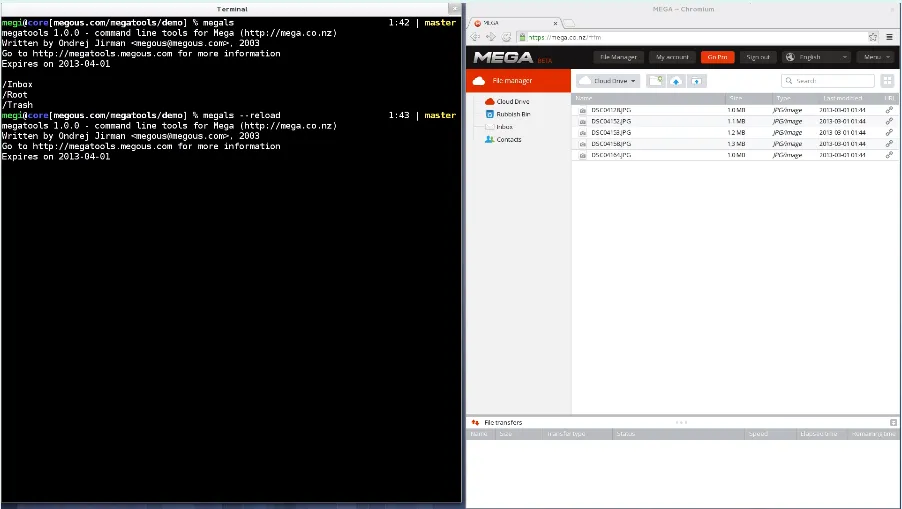Click the link icon on DSC04128.JPG row
The image size is (902, 509).
point(889,110)
